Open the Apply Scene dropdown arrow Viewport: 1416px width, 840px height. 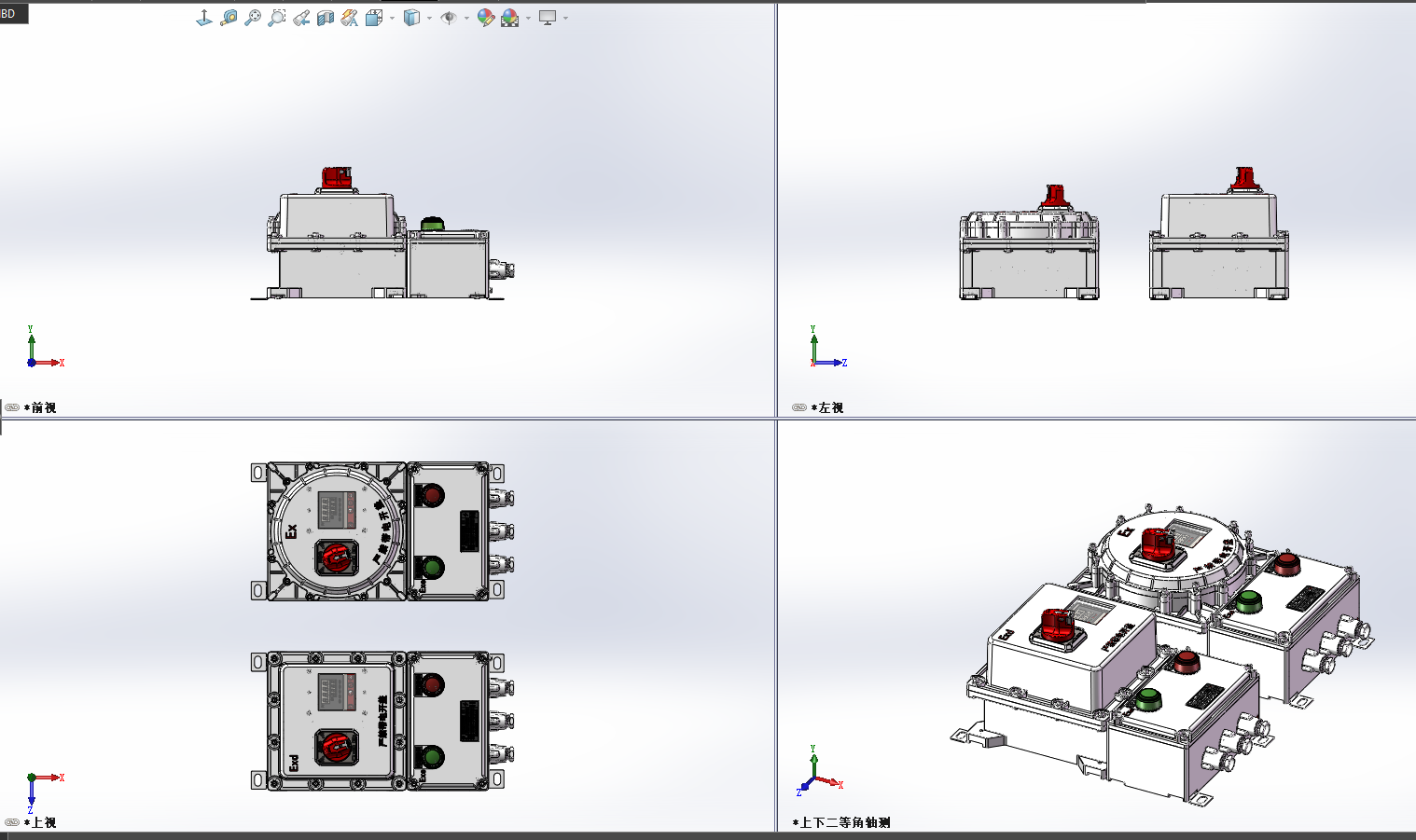point(528,18)
